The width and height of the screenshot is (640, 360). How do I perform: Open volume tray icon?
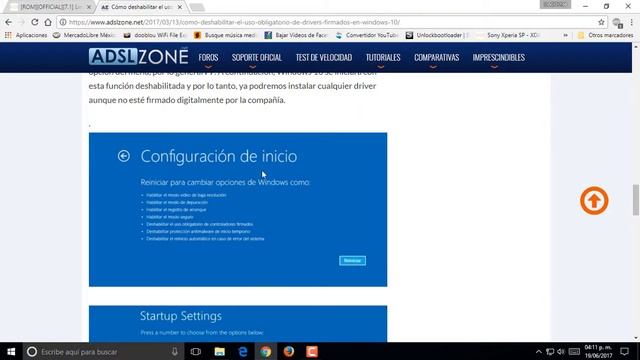(x=561, y=351)
